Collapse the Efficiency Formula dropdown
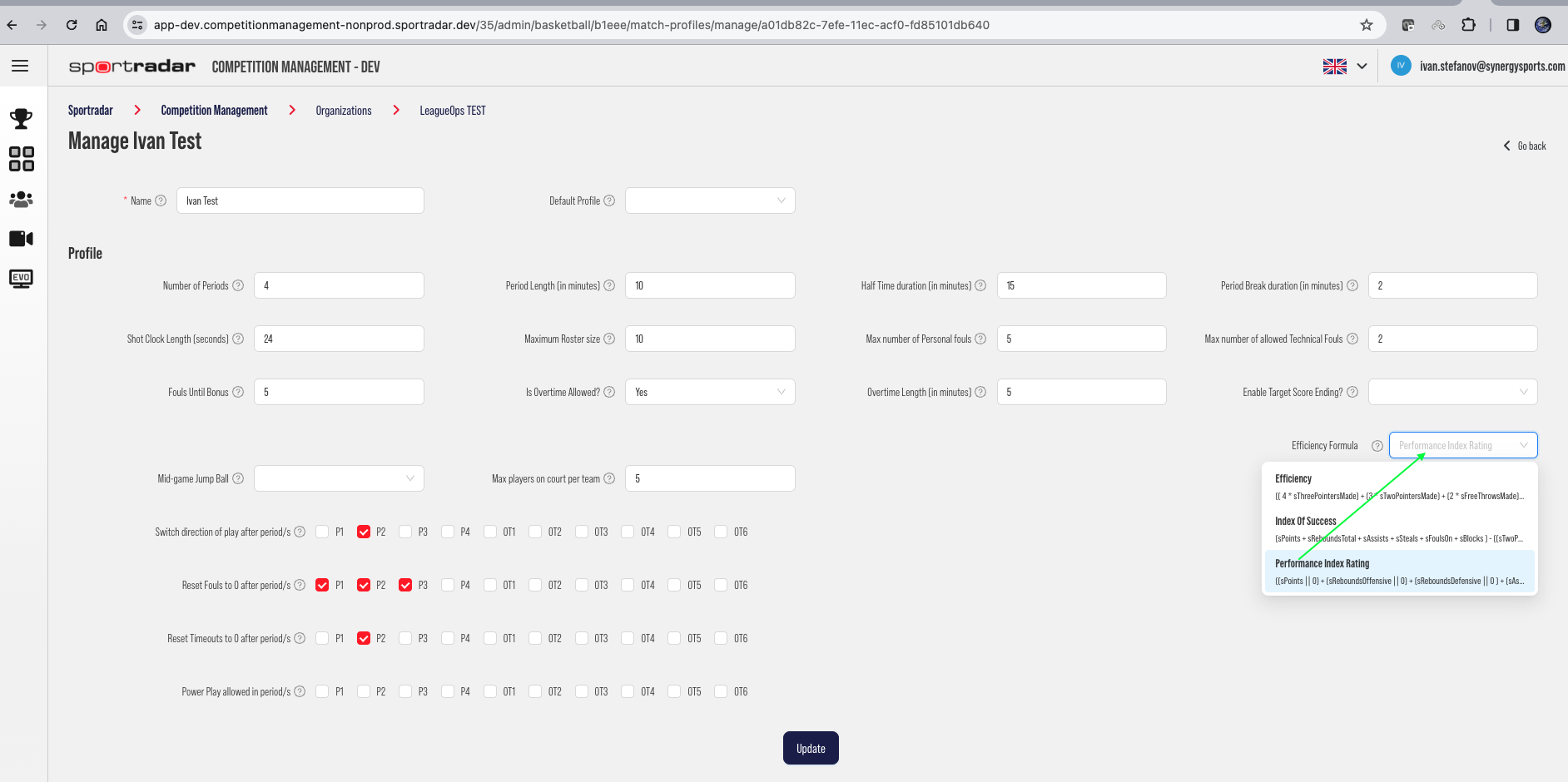1568x782 pixels. pos(1463,445)
